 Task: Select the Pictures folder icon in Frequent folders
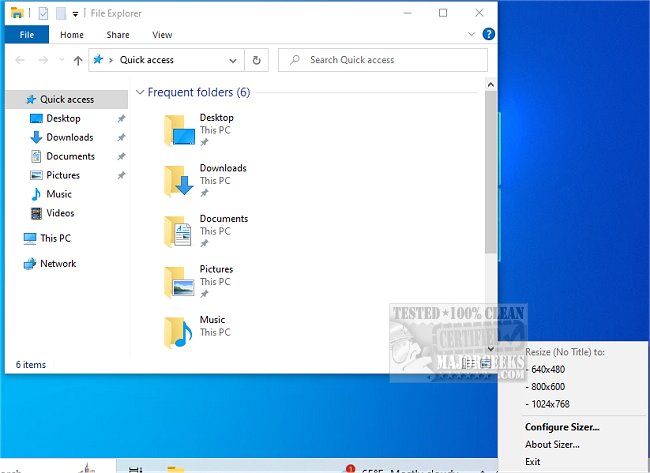click(179, 282)
